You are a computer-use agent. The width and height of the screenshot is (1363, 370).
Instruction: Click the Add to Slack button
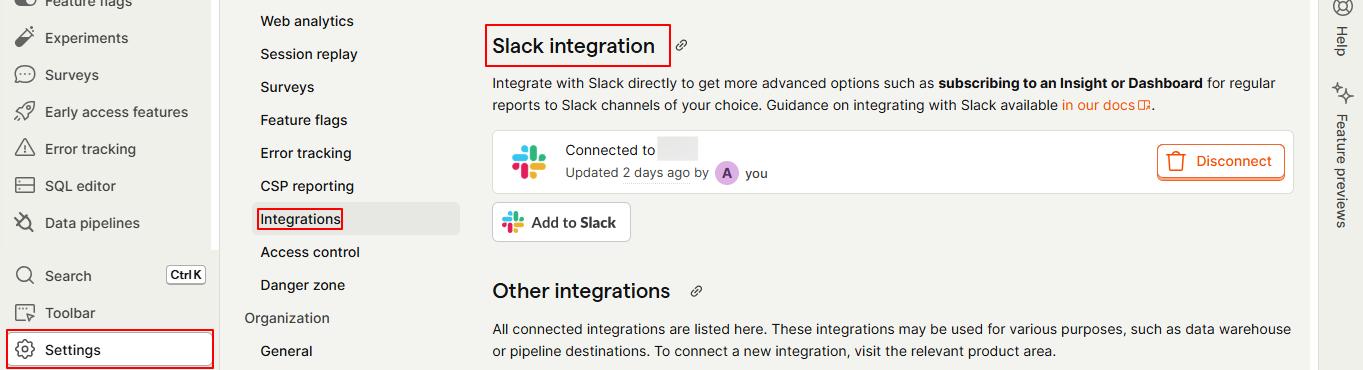(x=561, y=222)
